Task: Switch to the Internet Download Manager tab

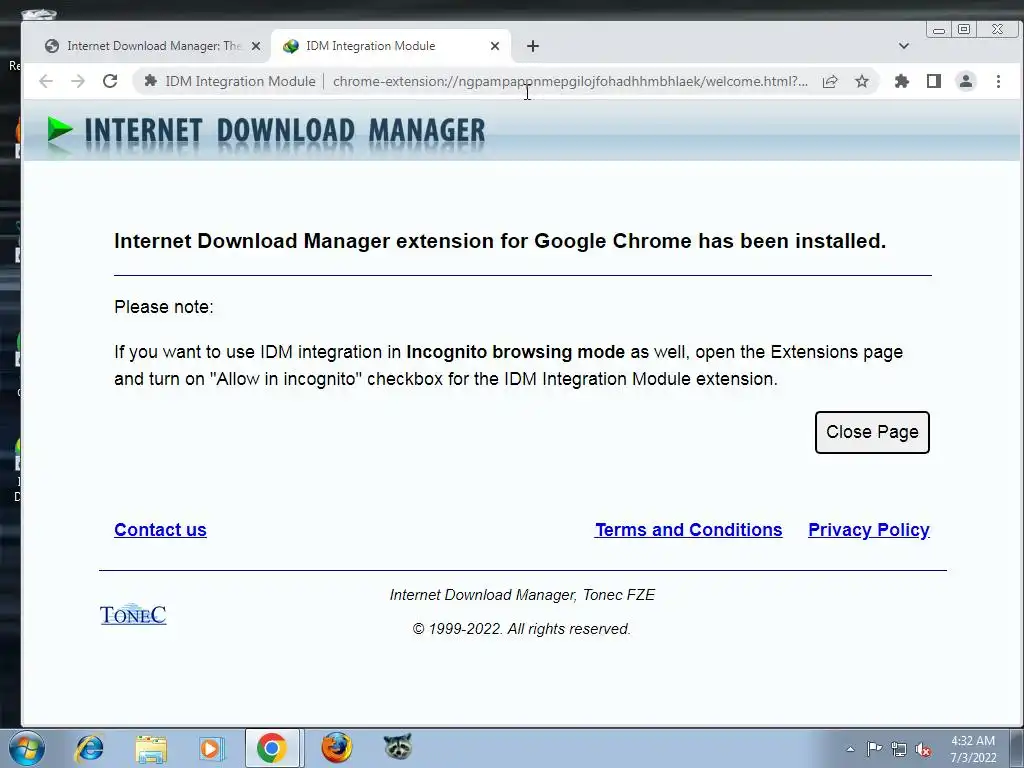Action: point(153,46)
